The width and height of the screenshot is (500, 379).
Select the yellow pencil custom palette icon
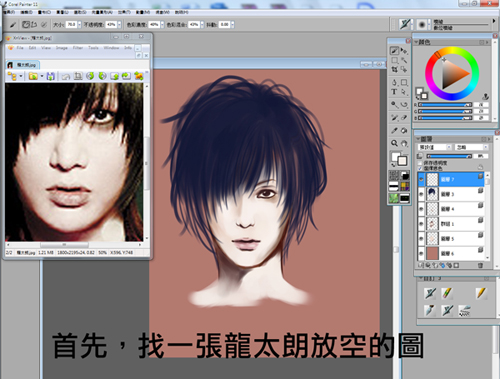(481, 293)
